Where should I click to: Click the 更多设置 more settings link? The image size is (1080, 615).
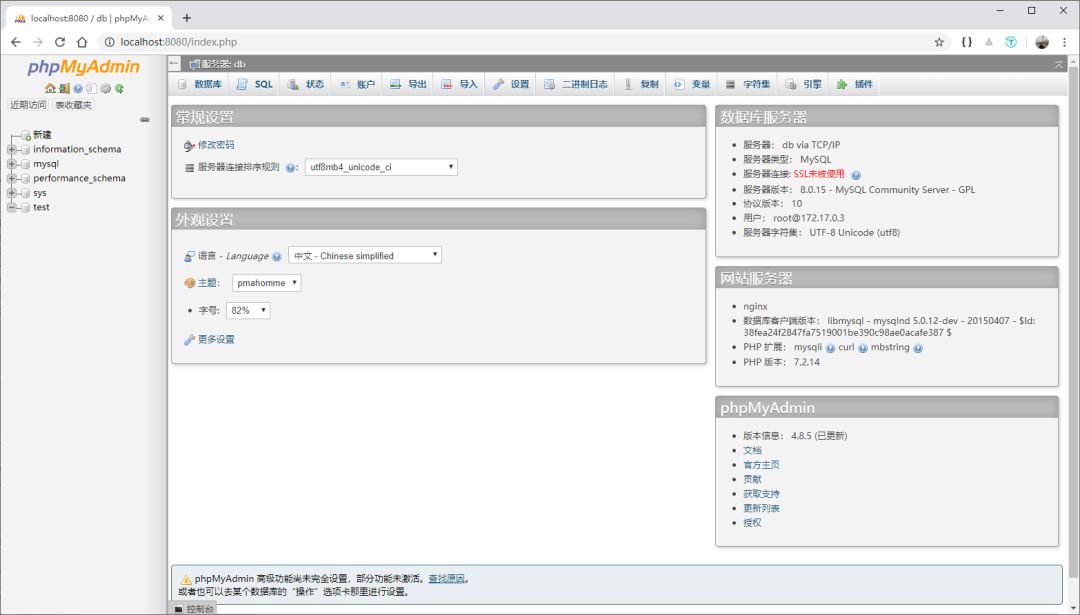click(x=216, y=340)
